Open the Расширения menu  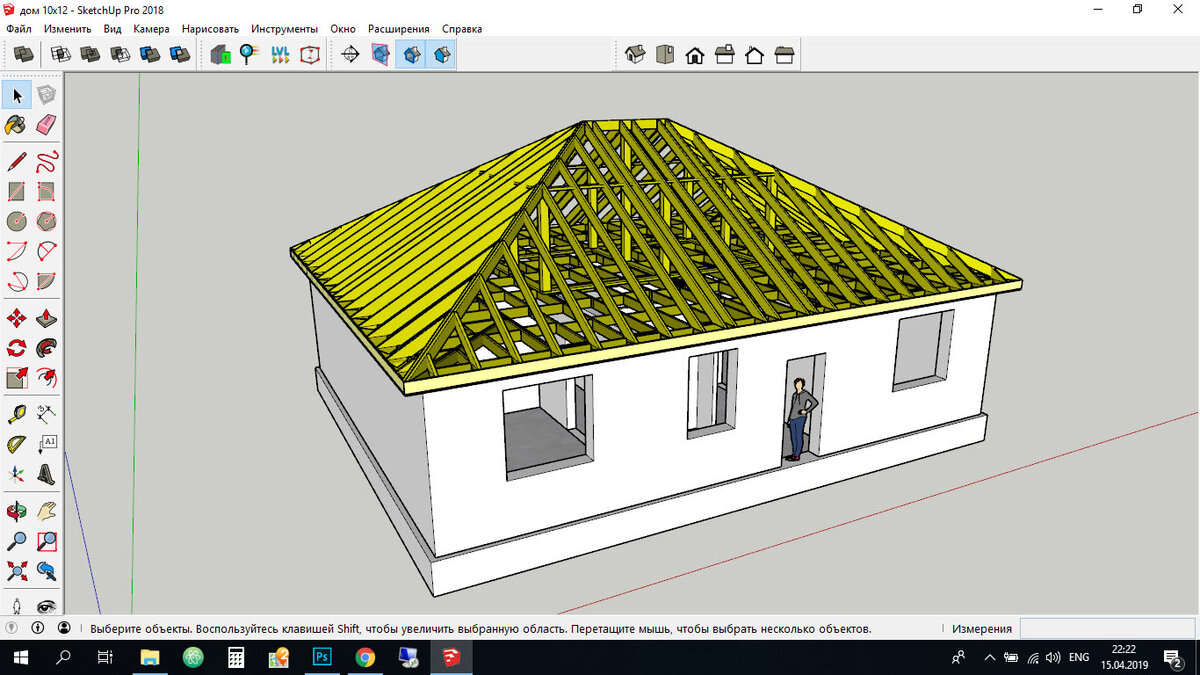(399, 29)
